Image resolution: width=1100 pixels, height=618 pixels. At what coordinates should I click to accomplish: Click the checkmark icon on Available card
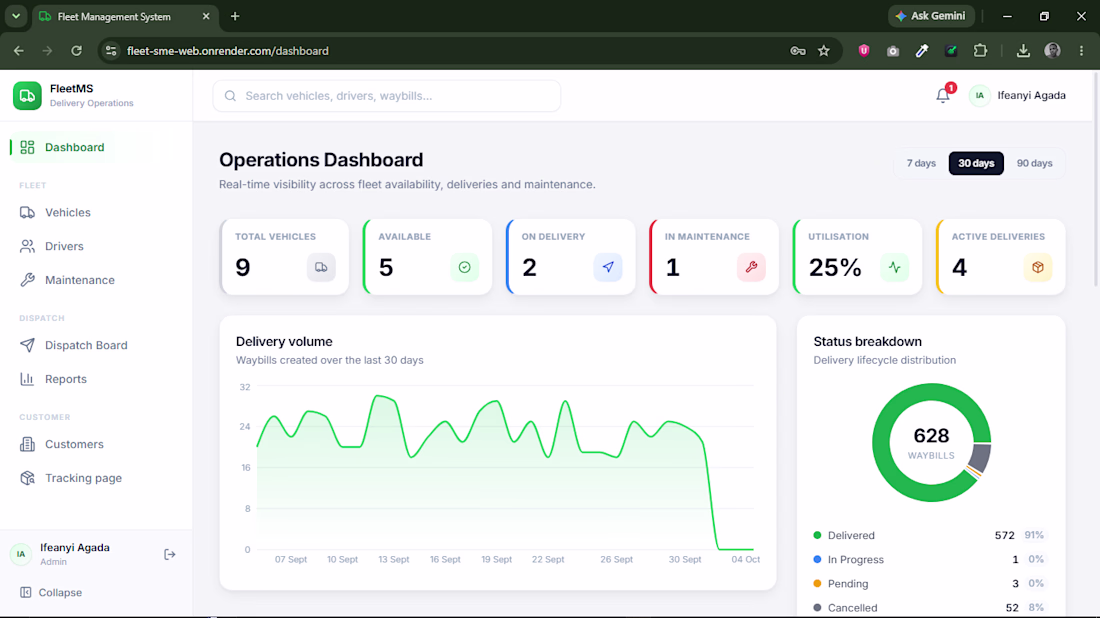pos(464,267)
